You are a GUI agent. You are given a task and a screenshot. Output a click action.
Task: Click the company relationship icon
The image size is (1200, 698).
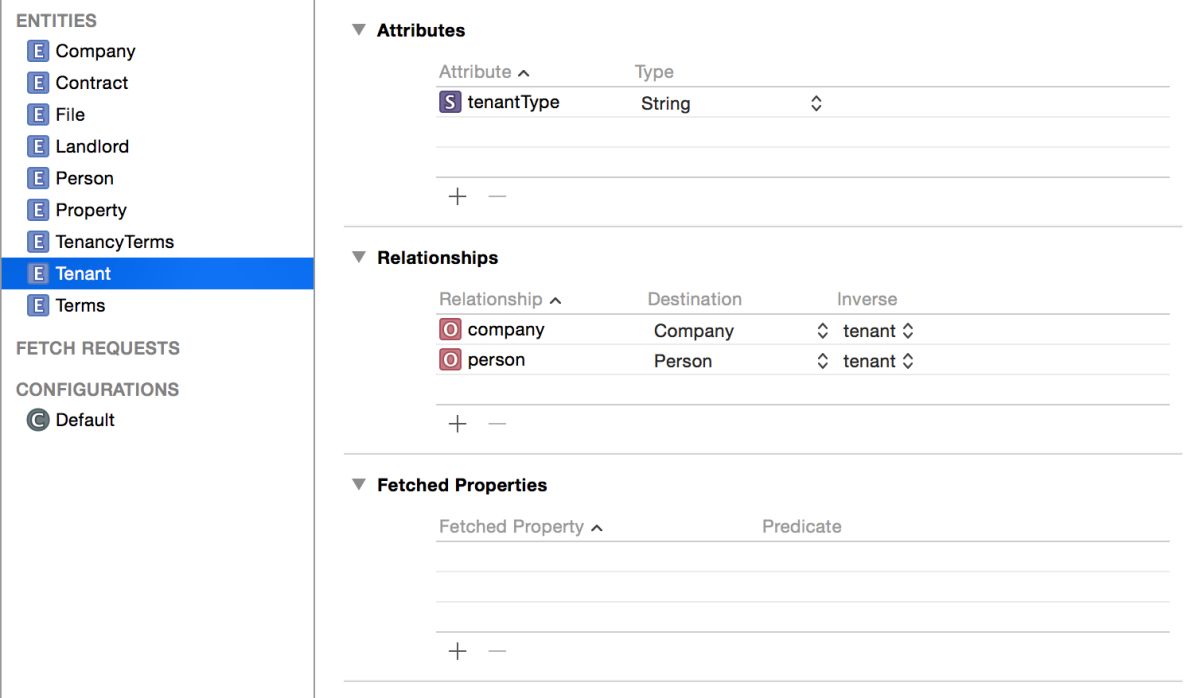(x=450, y=330)
